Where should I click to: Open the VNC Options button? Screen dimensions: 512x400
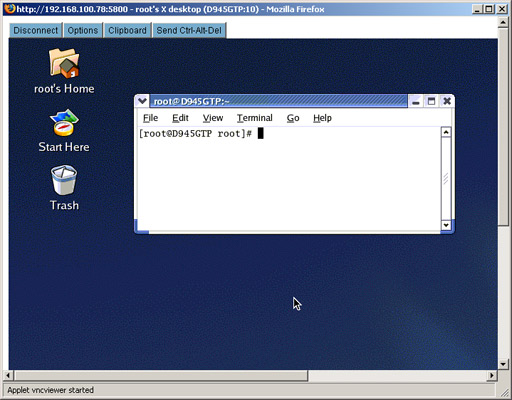click(x=83, y=30)
